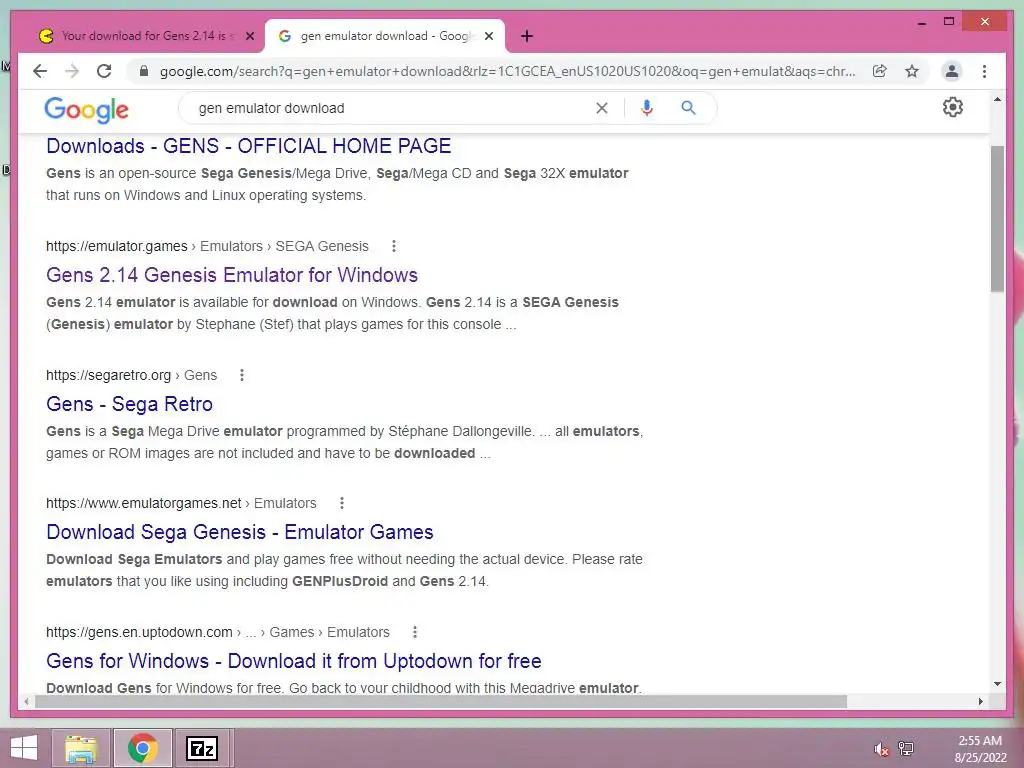Maximize the Chrome window
Viewport: 1024px width, 768px height.
(x=949, y=22)
